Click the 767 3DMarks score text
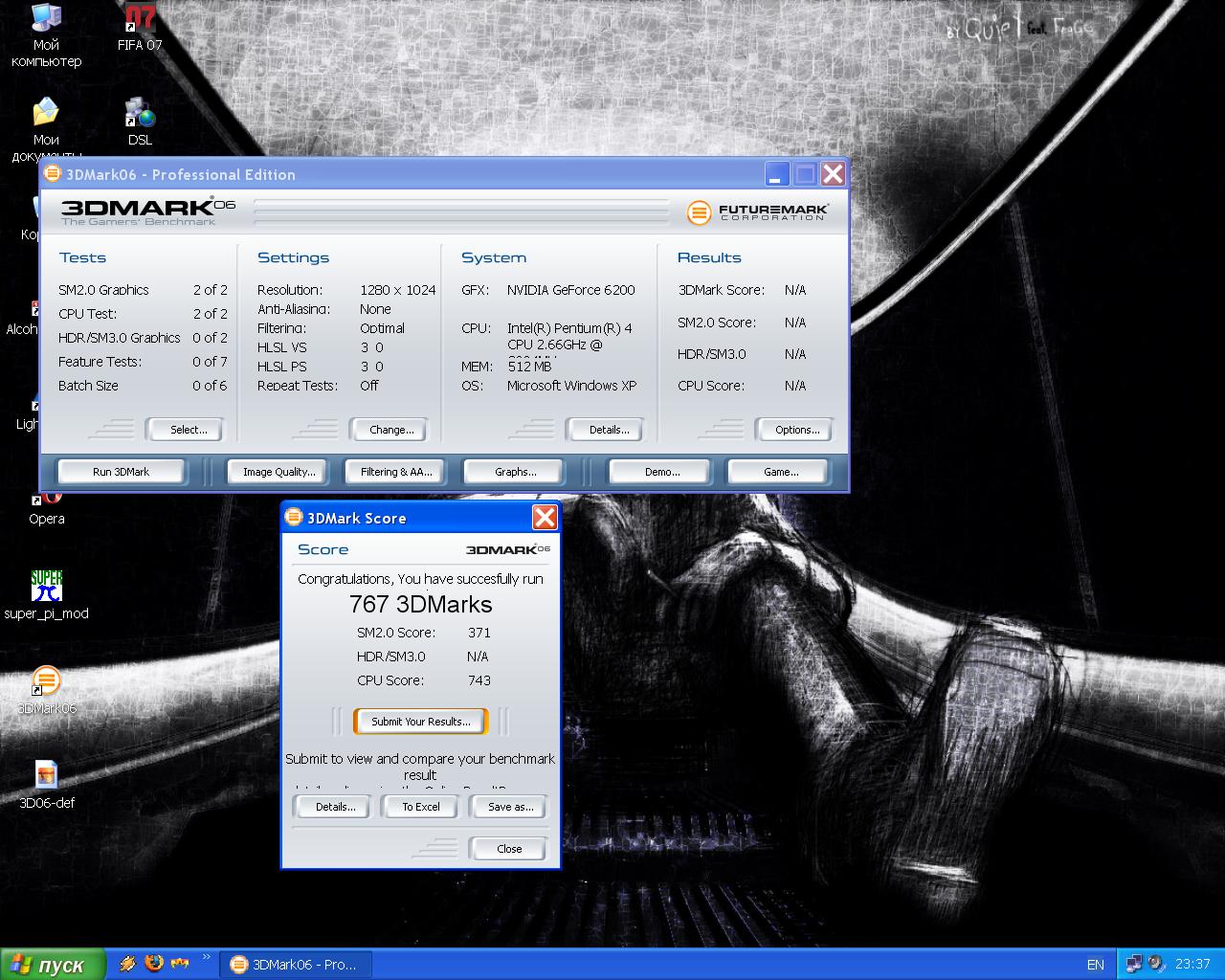Screen dimensions: 1225x980 pos(420,604)
